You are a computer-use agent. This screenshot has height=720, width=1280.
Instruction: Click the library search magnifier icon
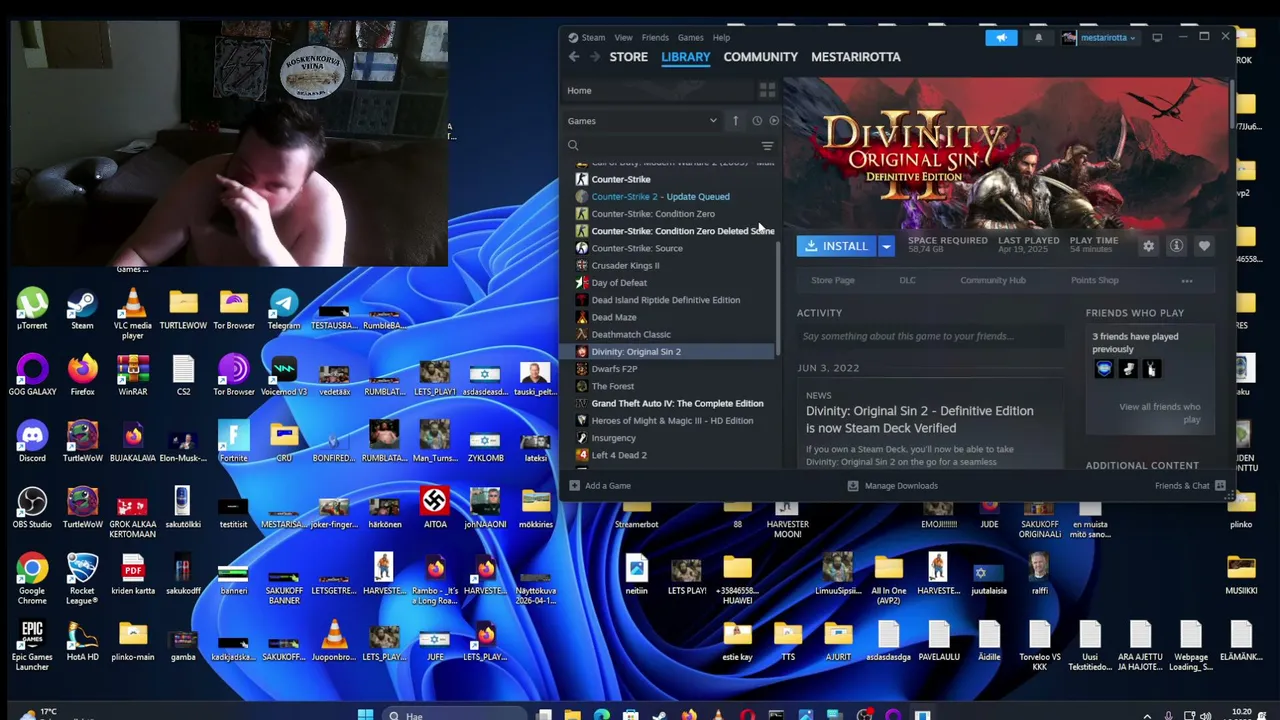click(x=573, y=146)
